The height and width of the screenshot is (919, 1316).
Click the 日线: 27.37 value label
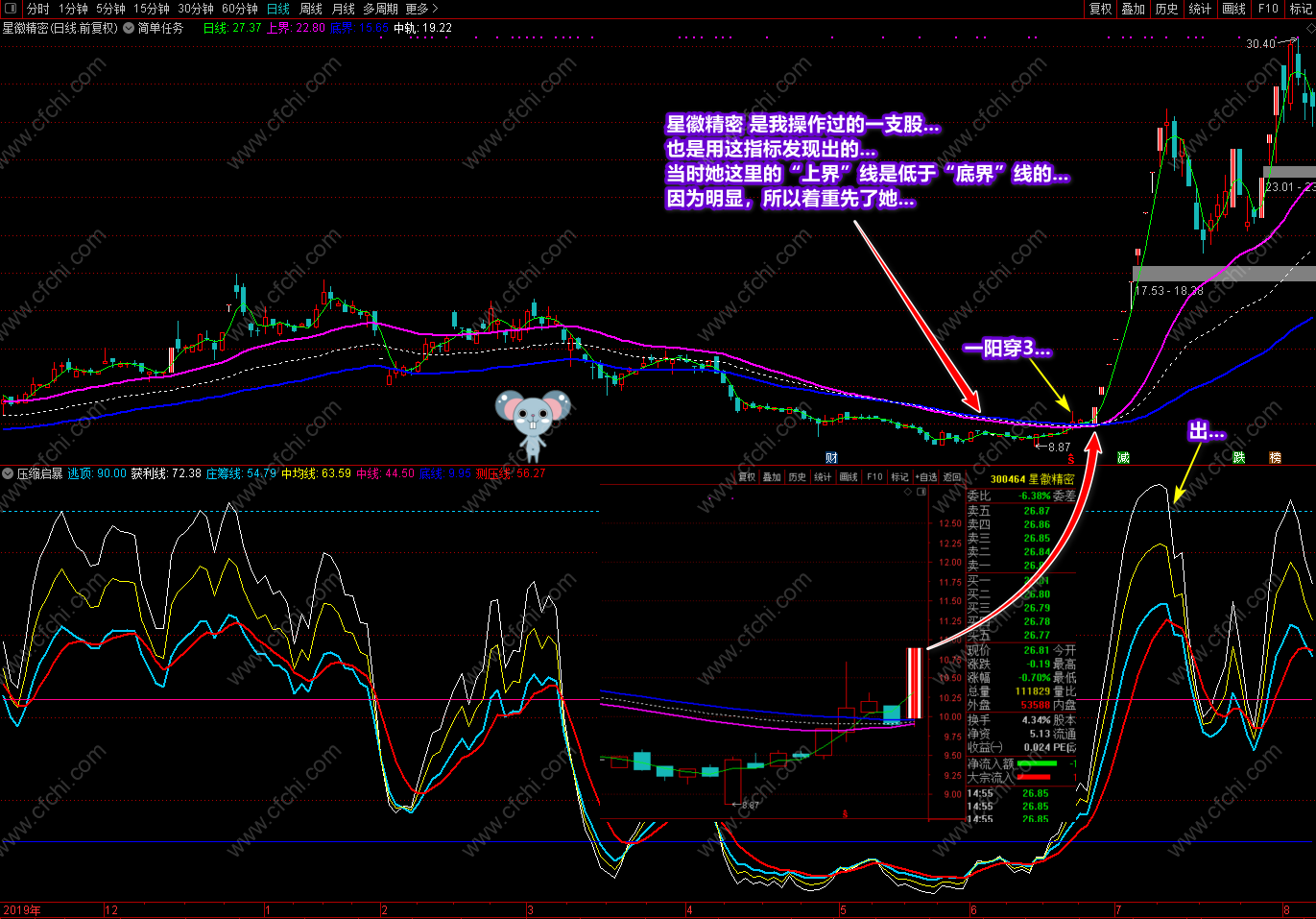[x=232, y=28]
